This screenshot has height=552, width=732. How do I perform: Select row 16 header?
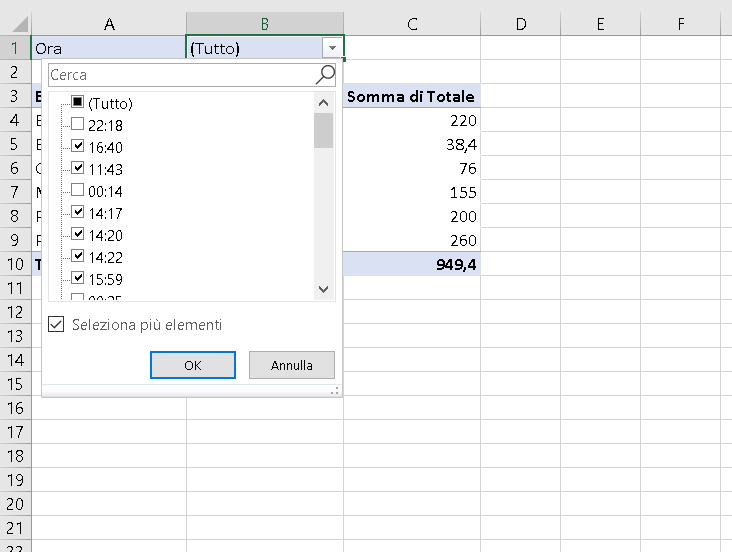coord(15,408)
